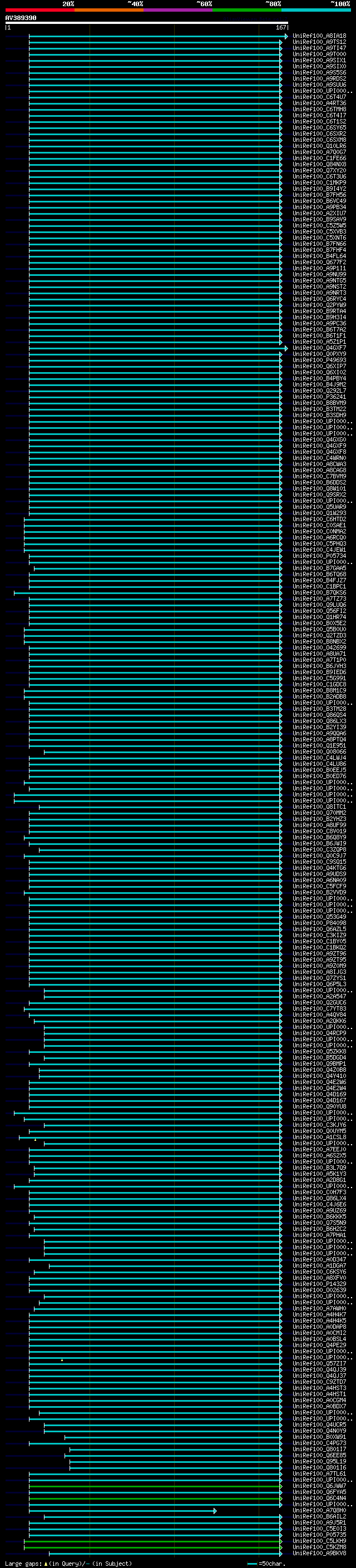Open hit UniRef100_A4H4K7
This screenshot has height=1568, width=356.
[x=319, y=1314]
